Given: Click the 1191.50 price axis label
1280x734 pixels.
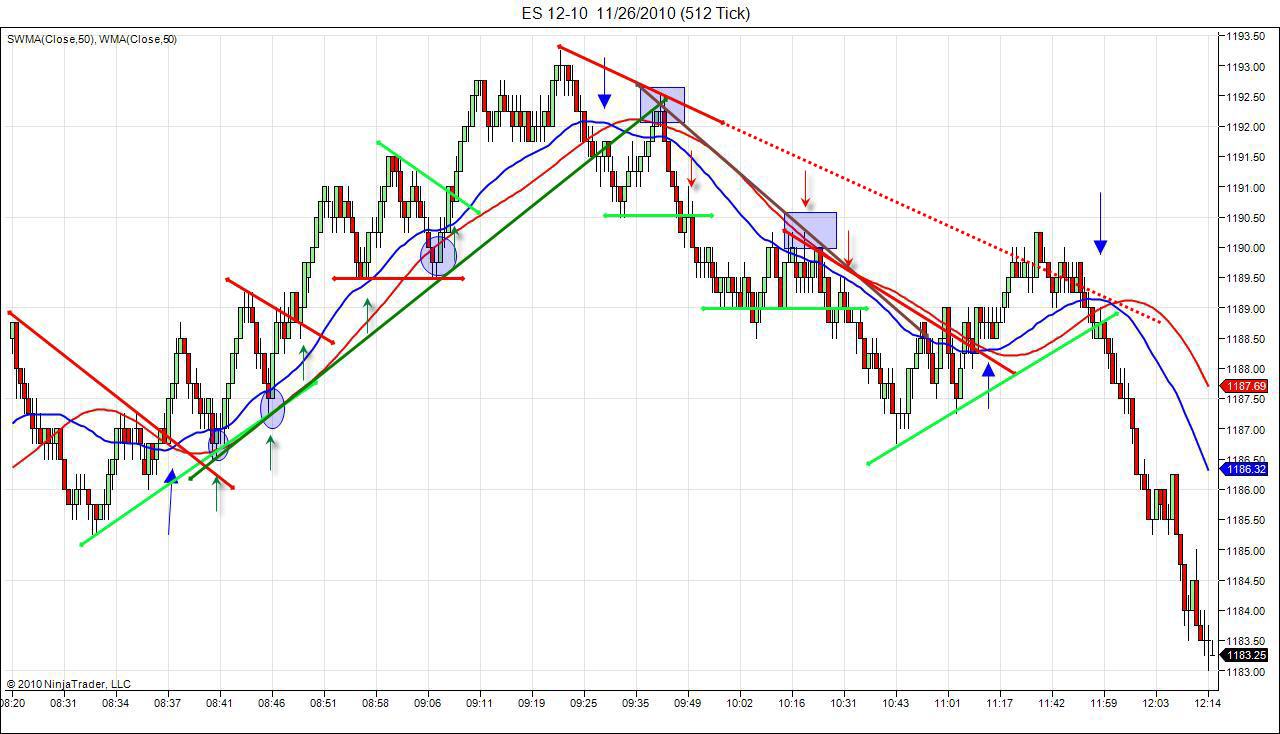Looking at the screenshot, I should coord(1246,158).
